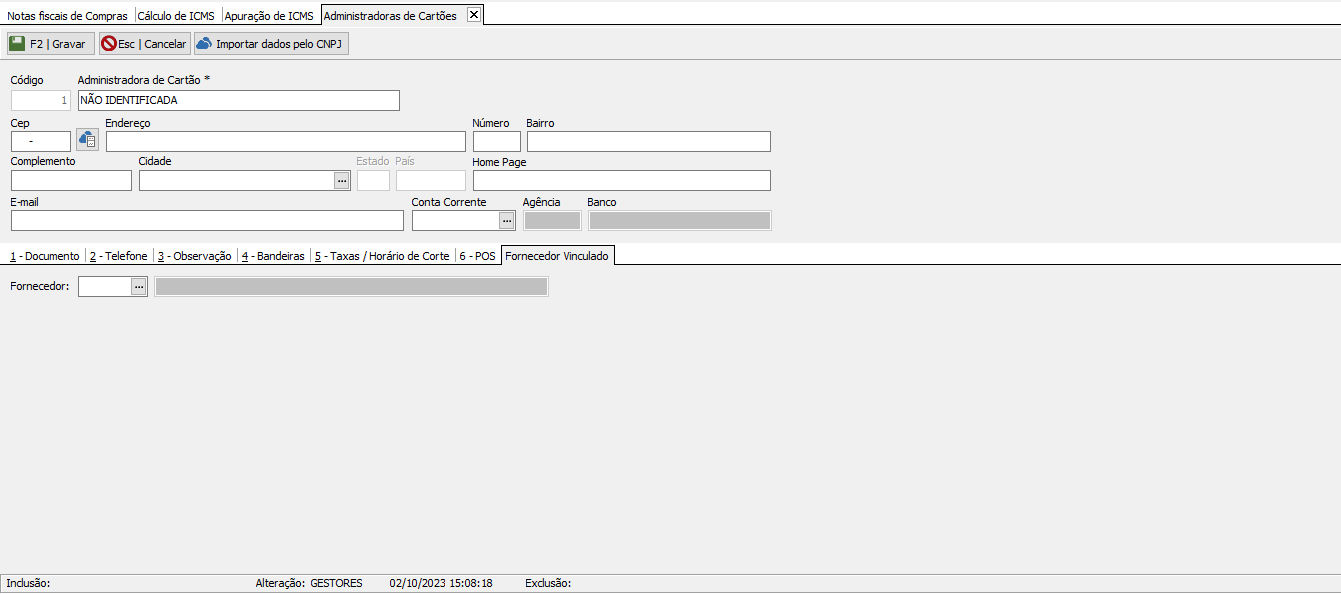Close the Administradoras de Cartões tab
The width and height of the screenshot is (1341, 594).
coord(474,15)
